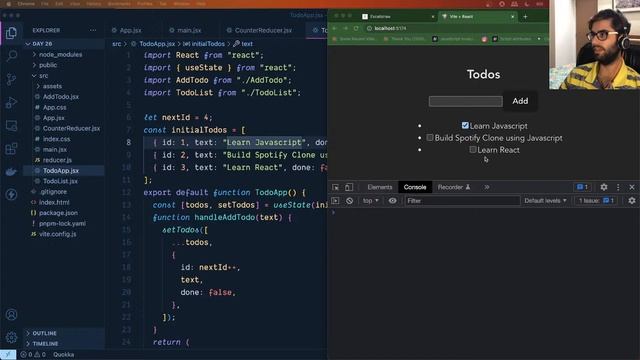The height and width of the screenshot is (360, 640).
Task: Open the Manage gear in activity bar
Action: point(11,337)
